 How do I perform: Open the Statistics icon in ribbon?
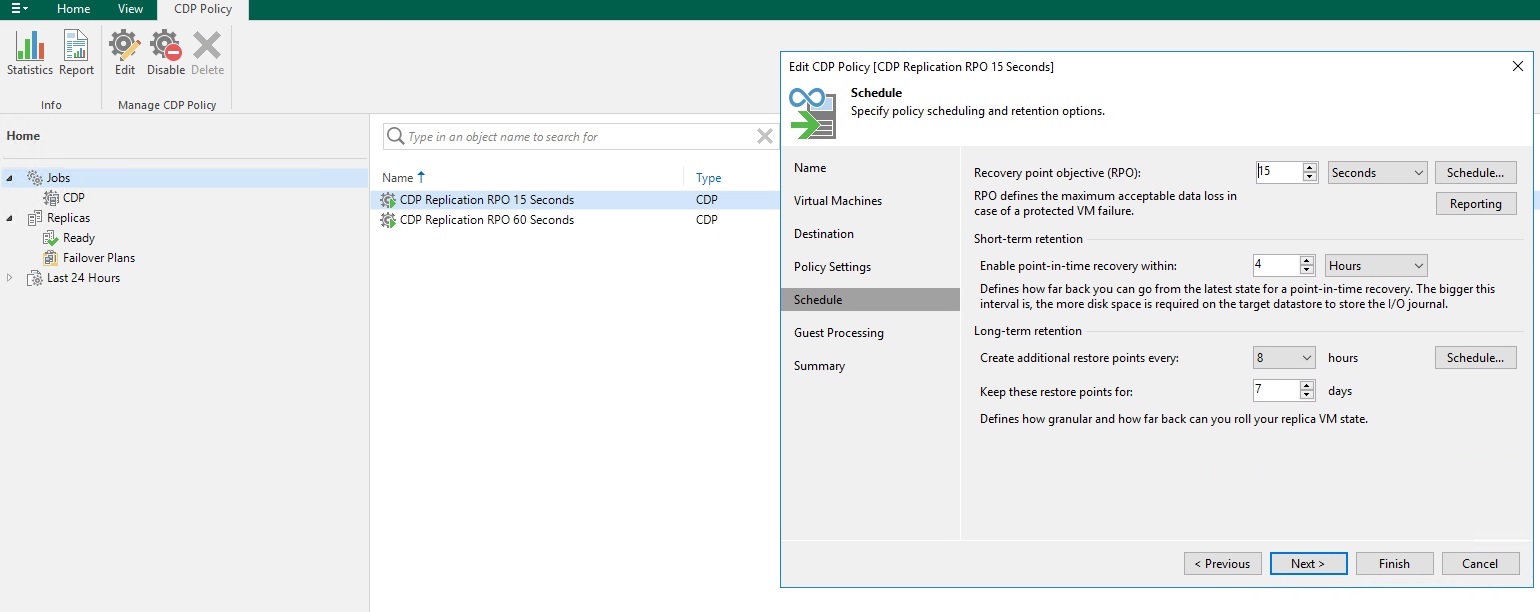click(29, 52)
